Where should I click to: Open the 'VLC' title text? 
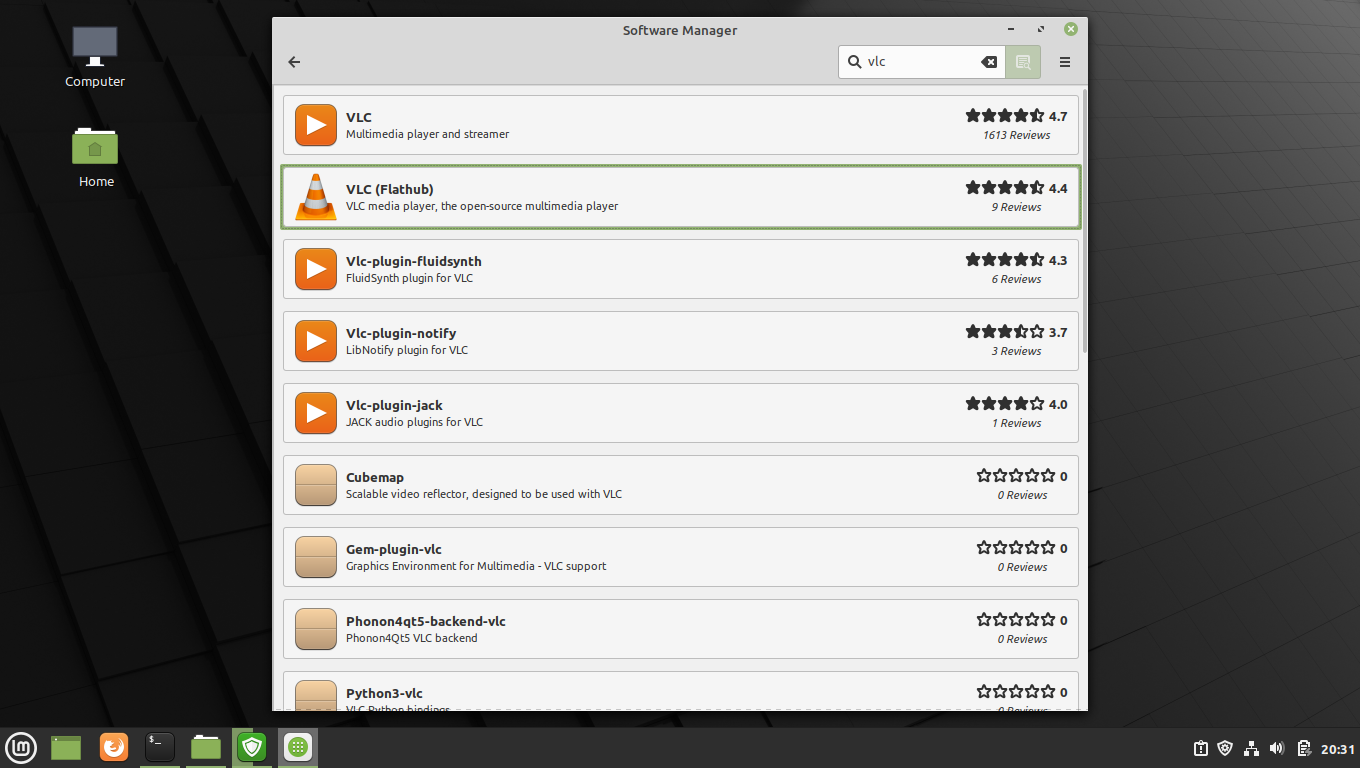click(359, 117)
